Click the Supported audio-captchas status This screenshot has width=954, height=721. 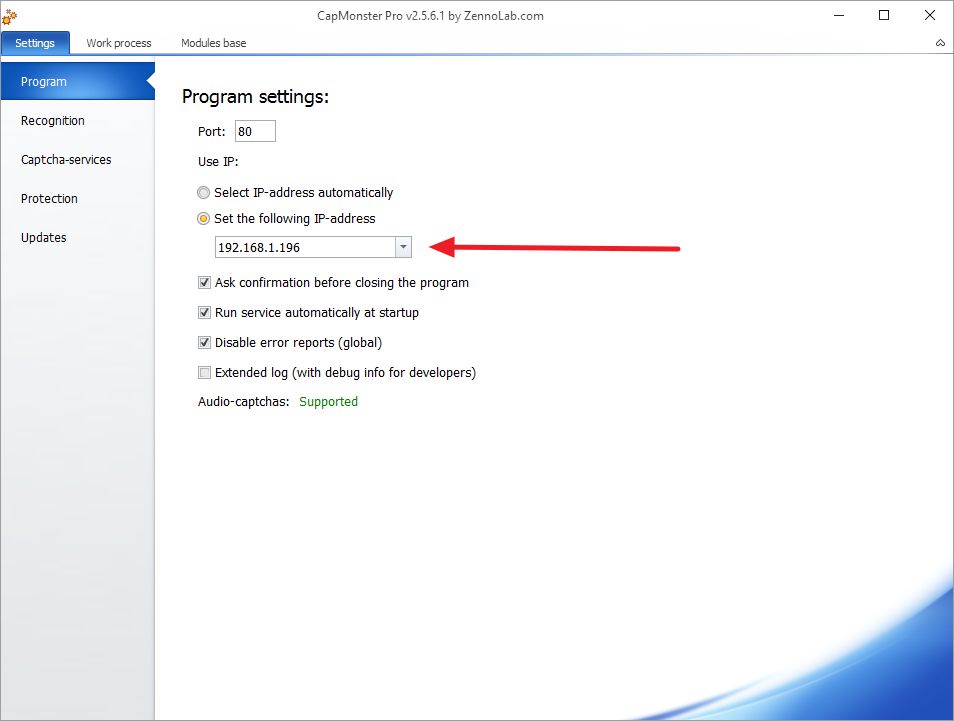[329, 402]
